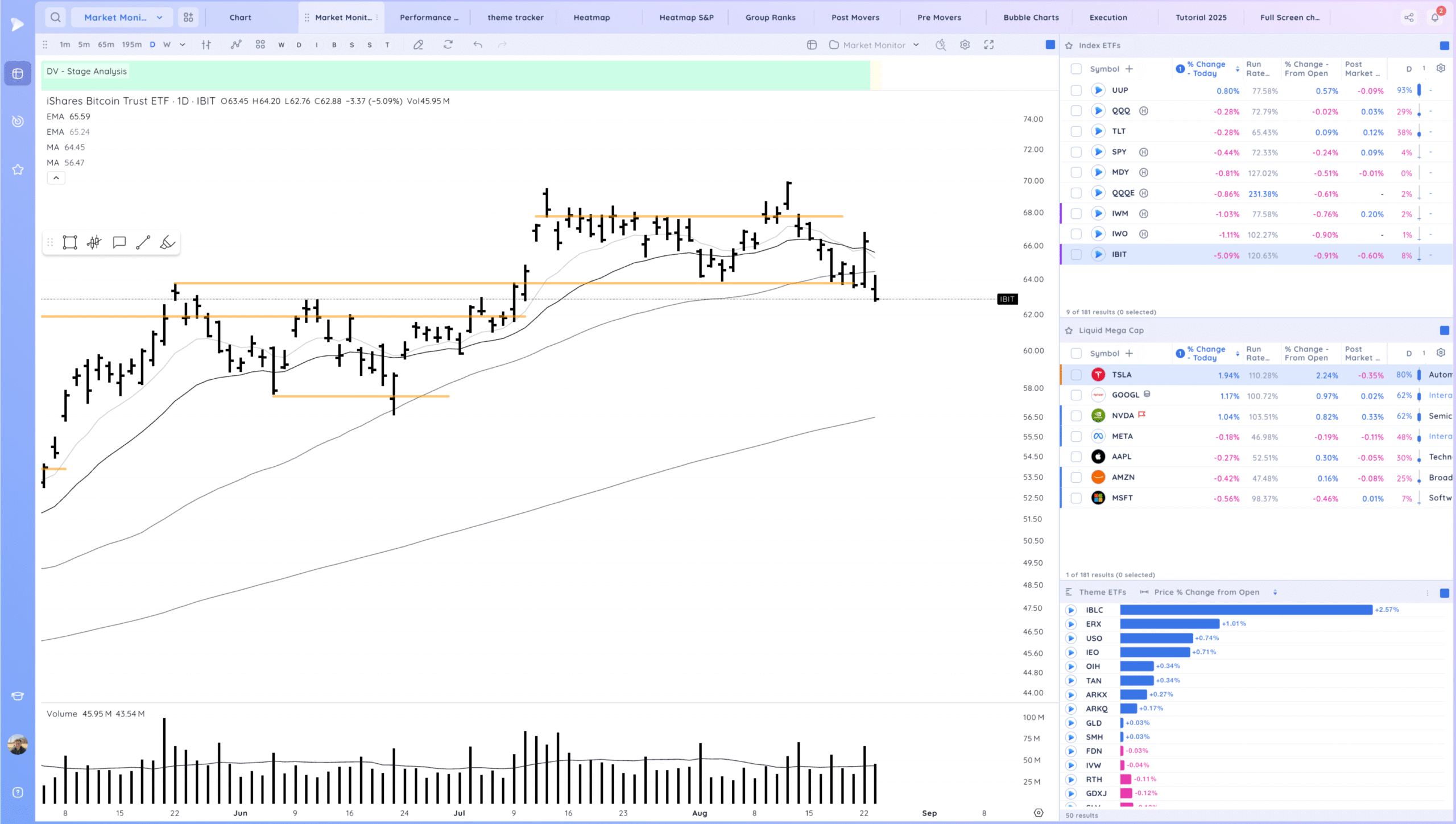This screenshot has width=1456, height=824.
Task: Select the 195m timeframe
Action: 131,45
